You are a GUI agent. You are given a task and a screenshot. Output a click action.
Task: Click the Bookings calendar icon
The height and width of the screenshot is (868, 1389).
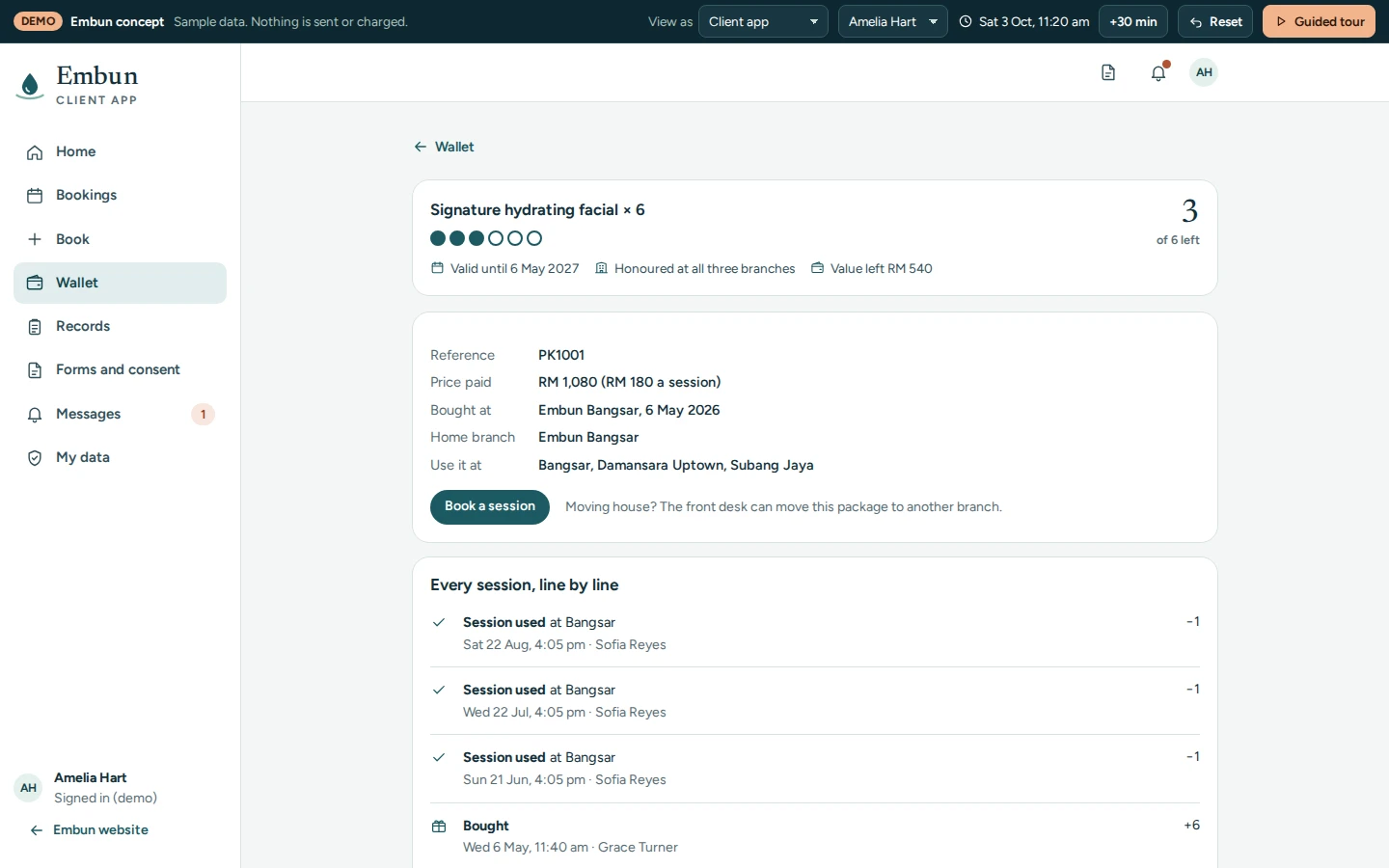click(35, 196)
